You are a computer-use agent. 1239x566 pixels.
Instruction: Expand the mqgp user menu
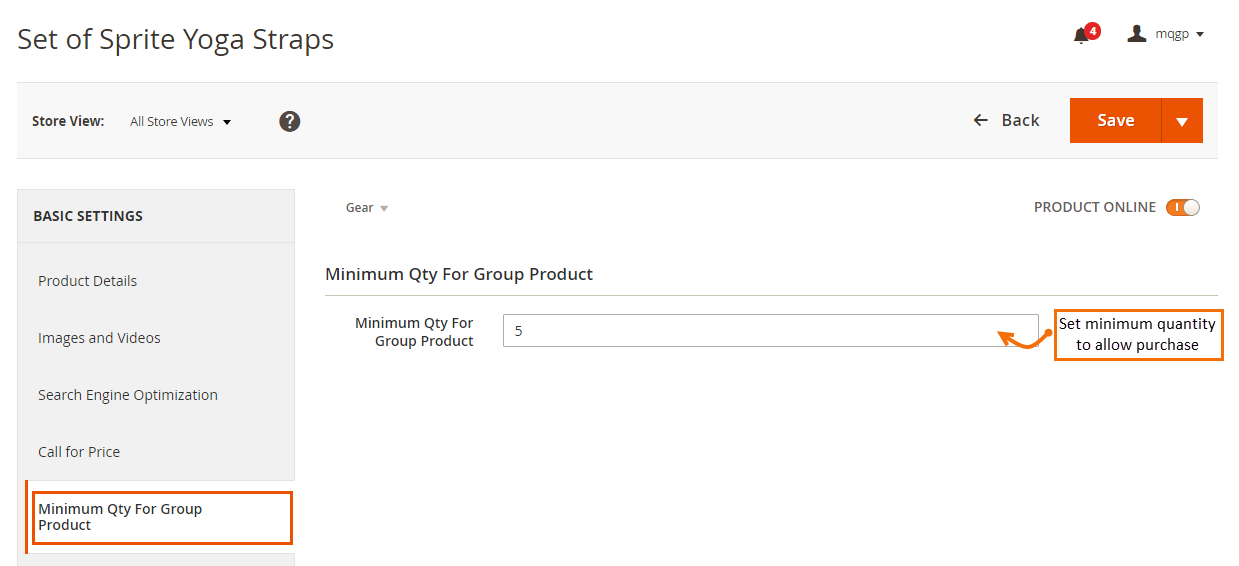click(x=1179, y=34)
